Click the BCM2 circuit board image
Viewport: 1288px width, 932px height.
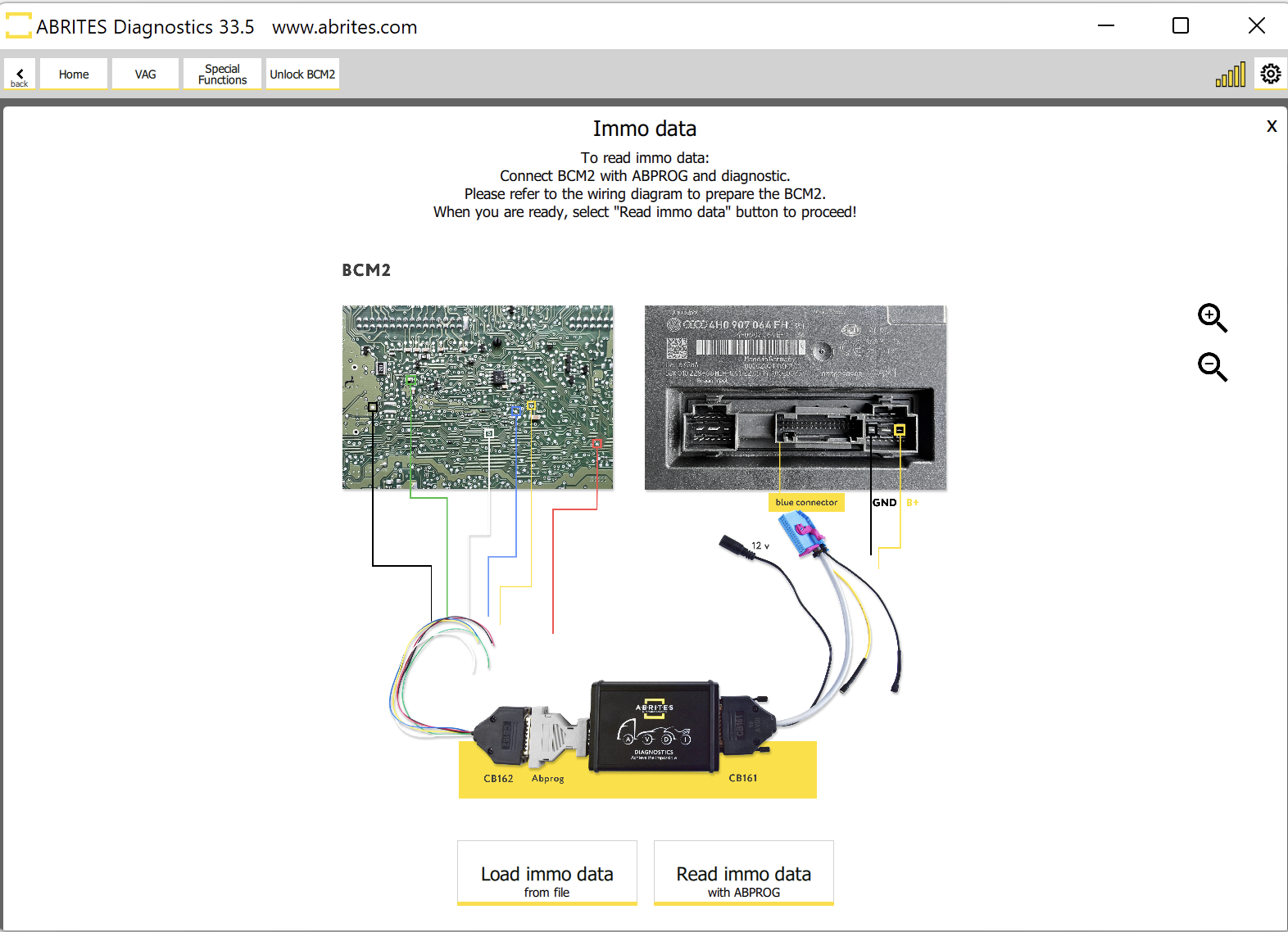tap(478, 397)
